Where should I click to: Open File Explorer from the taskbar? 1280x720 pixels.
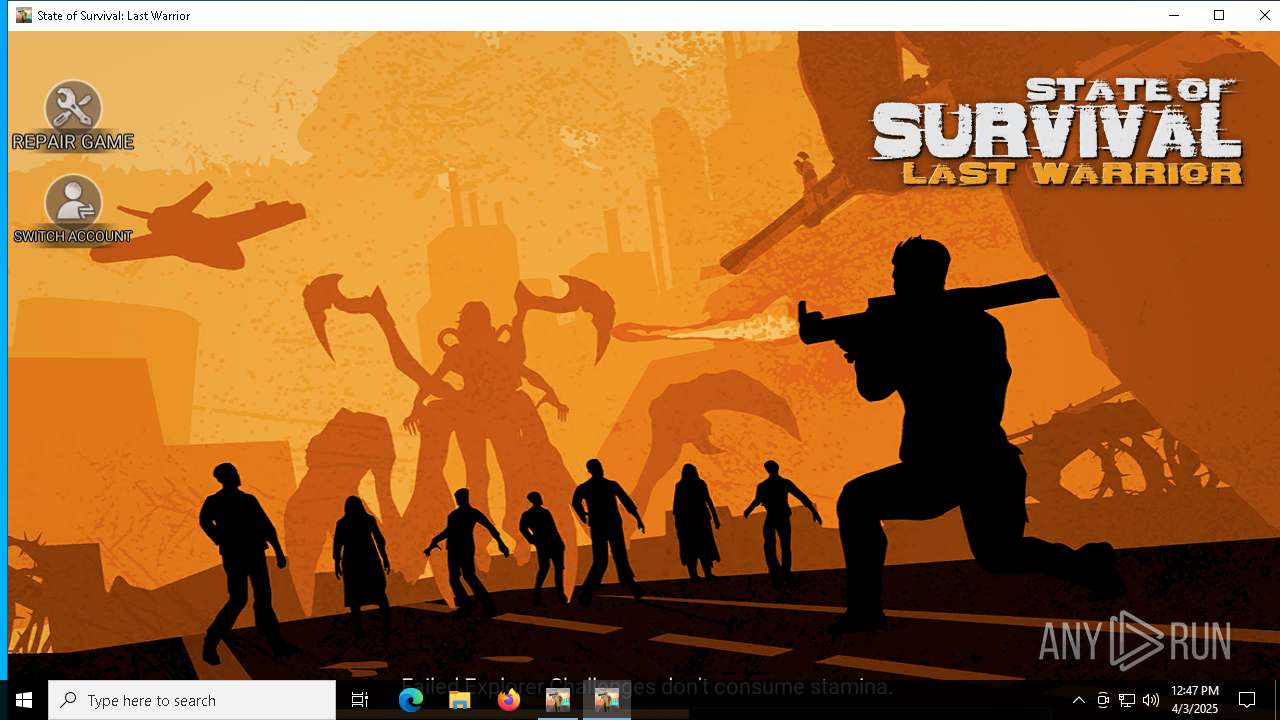(459, 700)
